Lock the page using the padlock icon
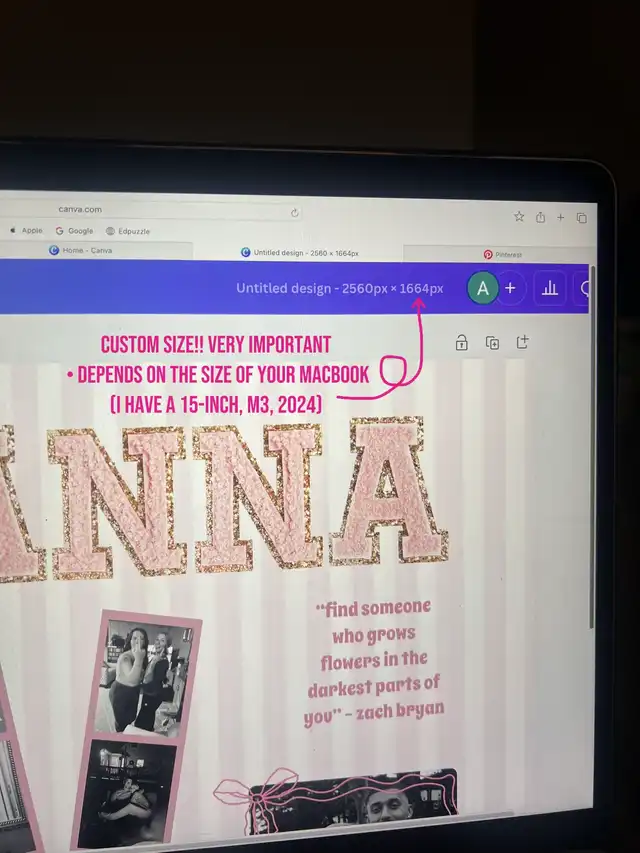The height and width of the screenshot is (853, 640). point(461,343)
